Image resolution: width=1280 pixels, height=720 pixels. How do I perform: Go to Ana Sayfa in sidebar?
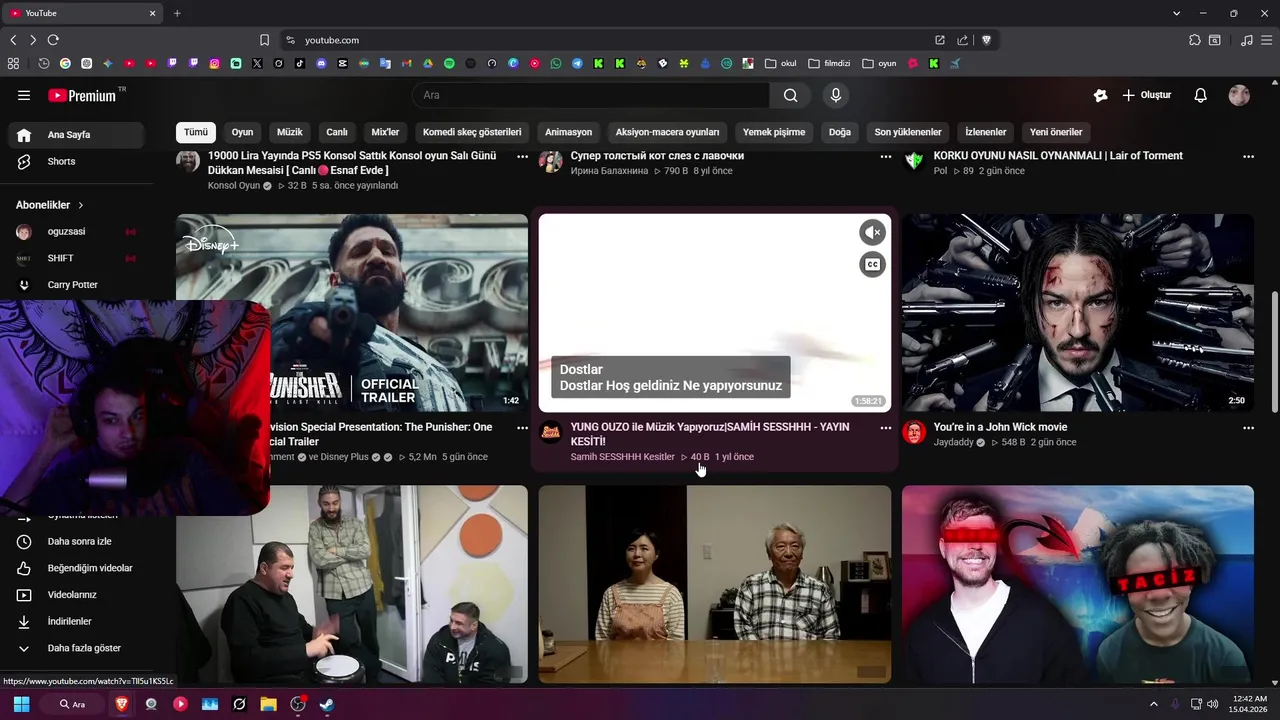click(76, 135)
